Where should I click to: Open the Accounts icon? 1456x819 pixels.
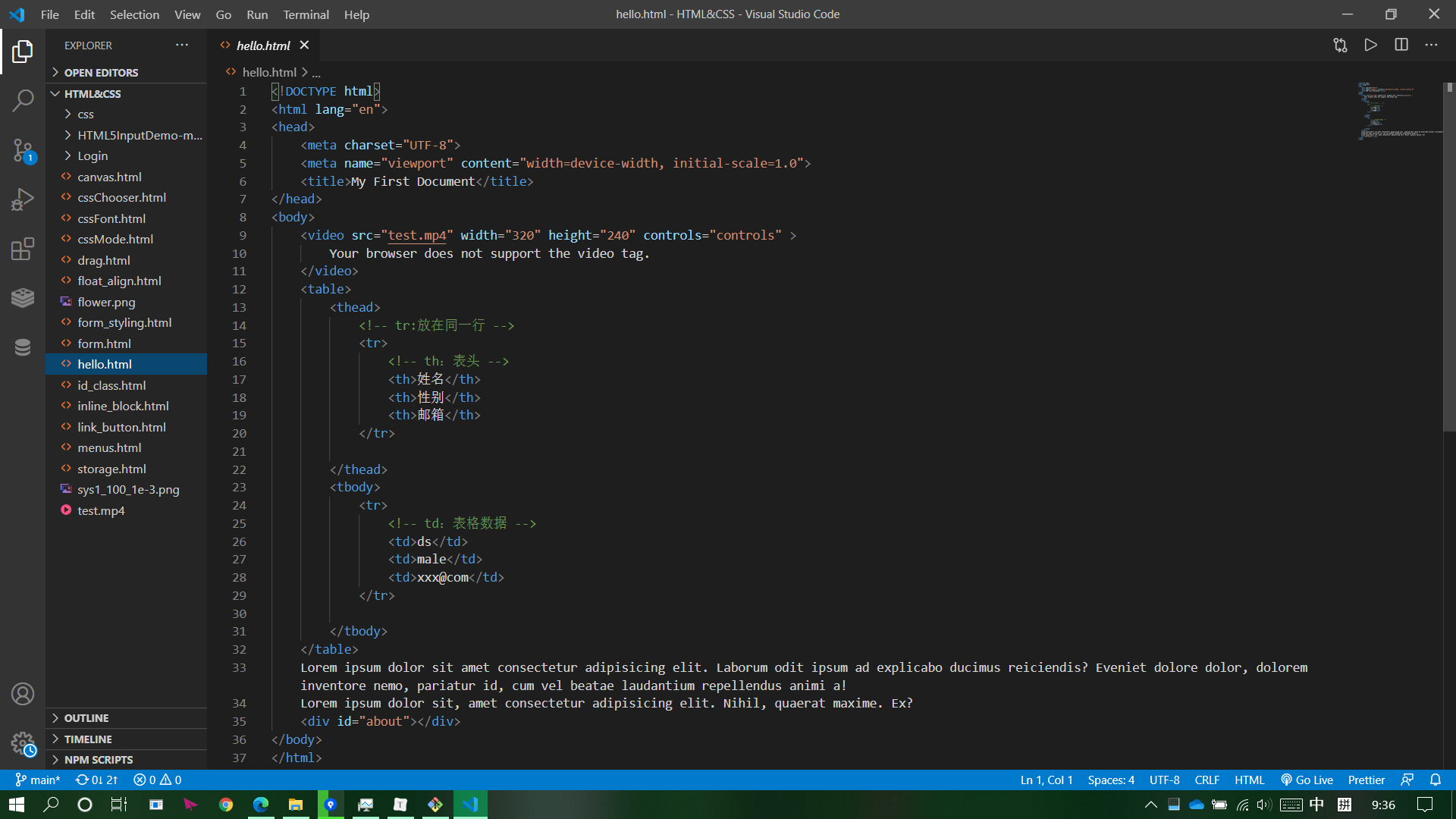(x=23, y=694)
